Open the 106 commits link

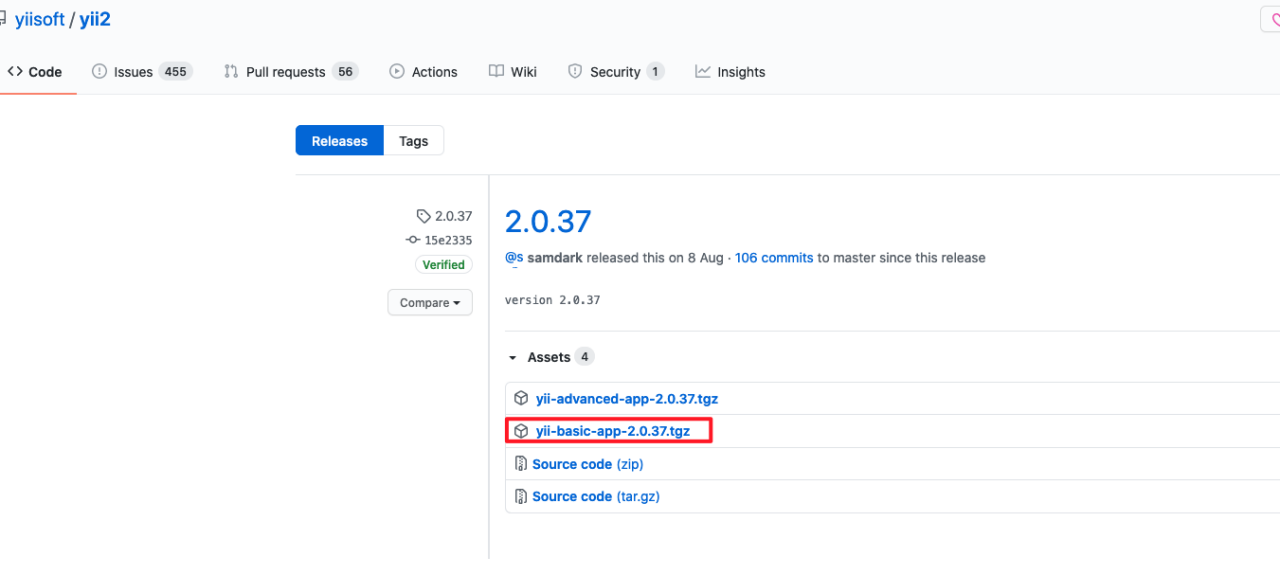773,258
